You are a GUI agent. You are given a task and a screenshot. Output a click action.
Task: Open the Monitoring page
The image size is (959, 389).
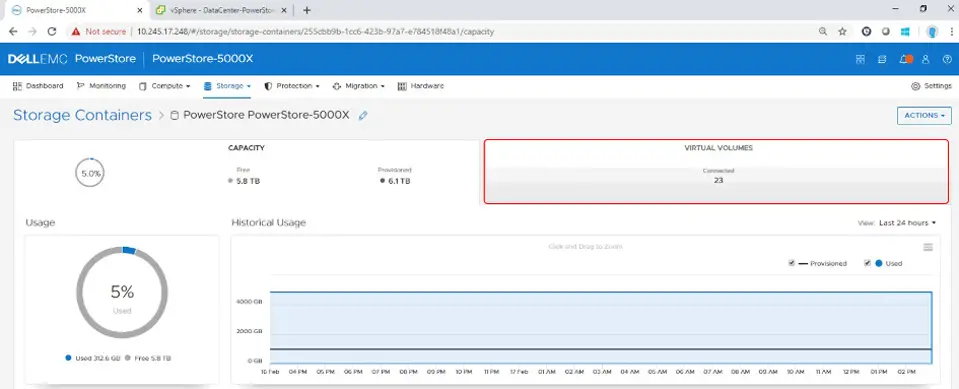click(101, 86)
